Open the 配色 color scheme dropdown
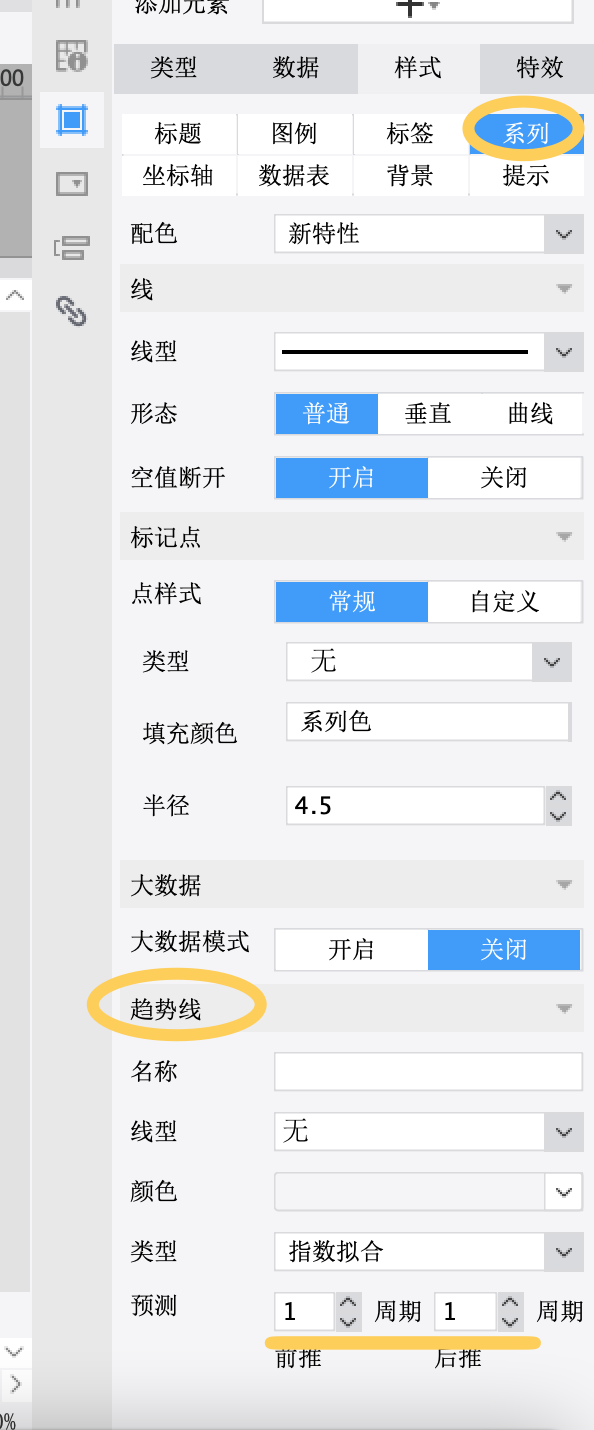 (x=429, y=235)
